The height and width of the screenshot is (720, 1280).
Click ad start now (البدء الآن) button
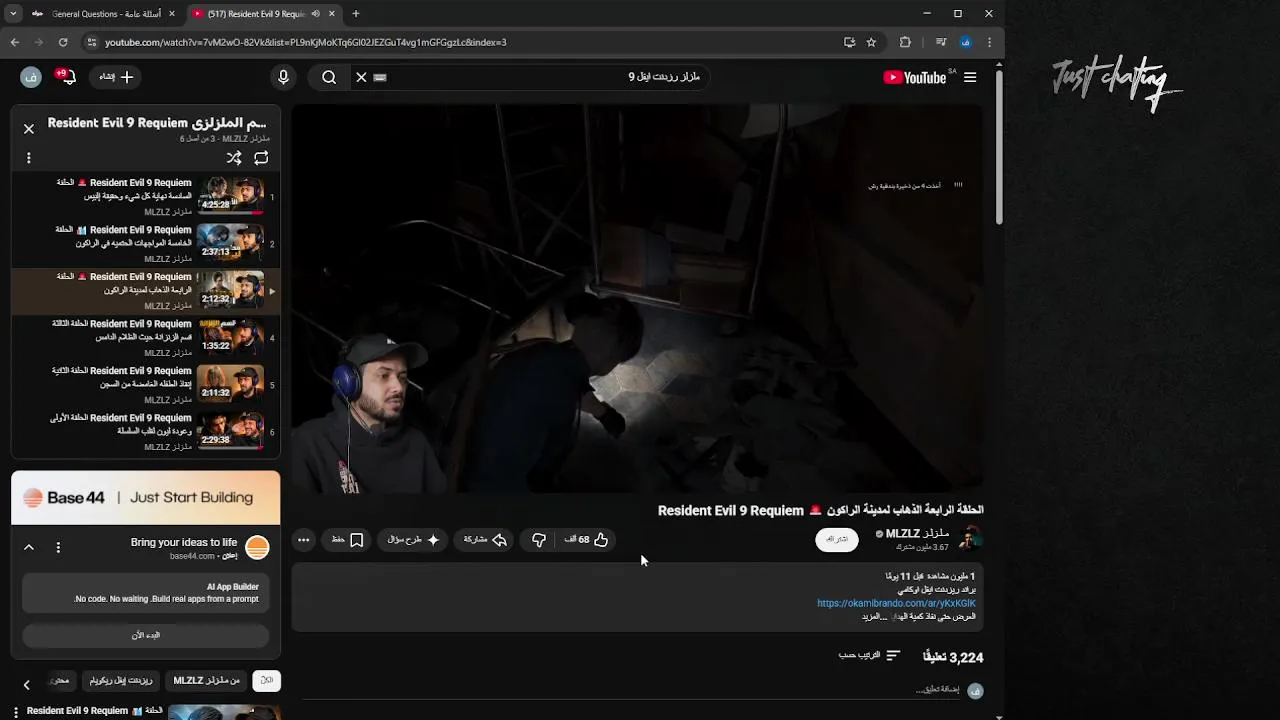tap(146, 635)
